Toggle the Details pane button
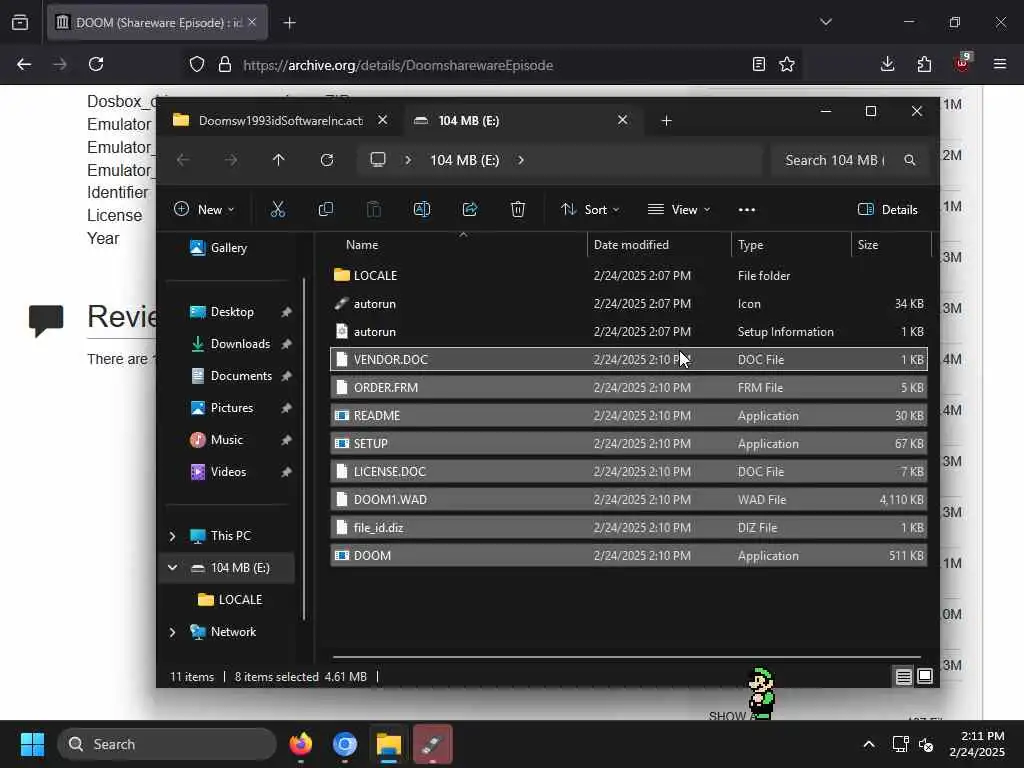This screenshot has height=768, width=1024. [888, 210]
